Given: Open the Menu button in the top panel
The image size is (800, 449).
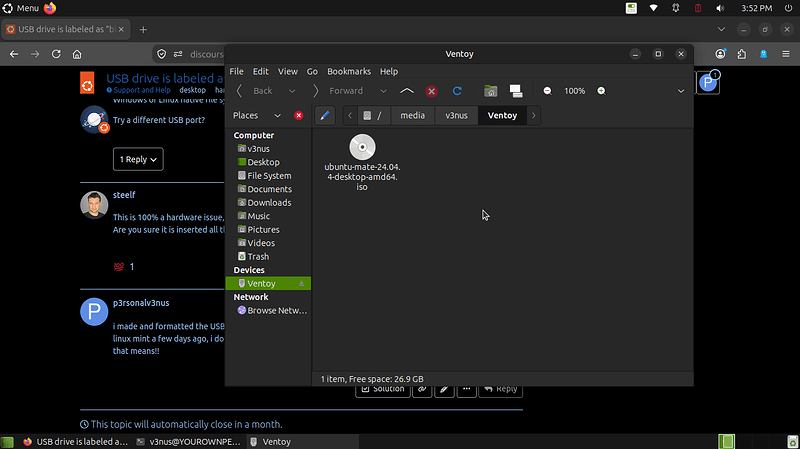Looking at the screenshot, I should click(x=21, y=8).
